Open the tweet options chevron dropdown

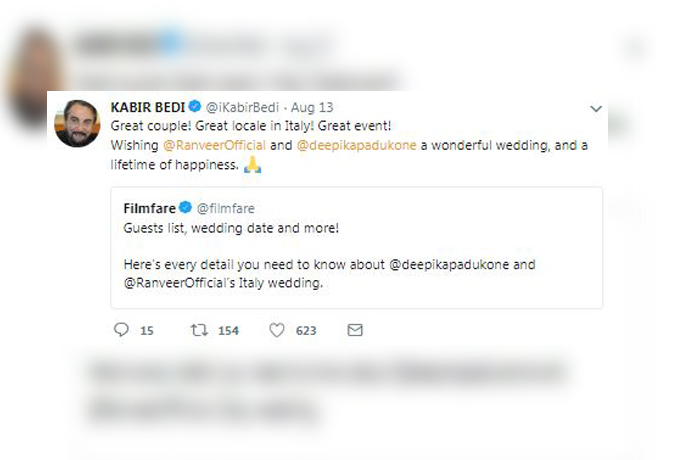click(x=596, y=107)
